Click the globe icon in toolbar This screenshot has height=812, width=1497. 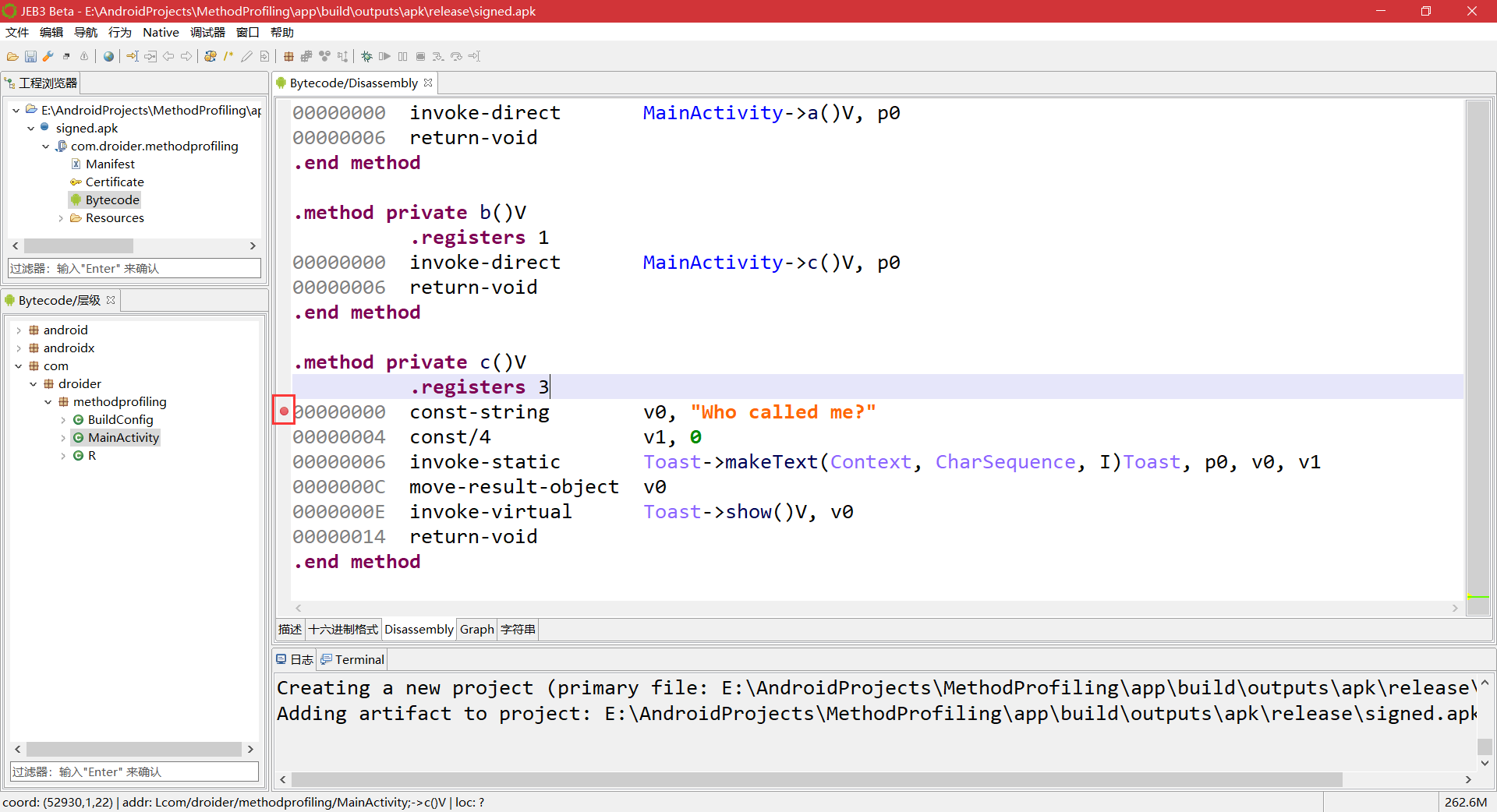[x=108, y=56]
